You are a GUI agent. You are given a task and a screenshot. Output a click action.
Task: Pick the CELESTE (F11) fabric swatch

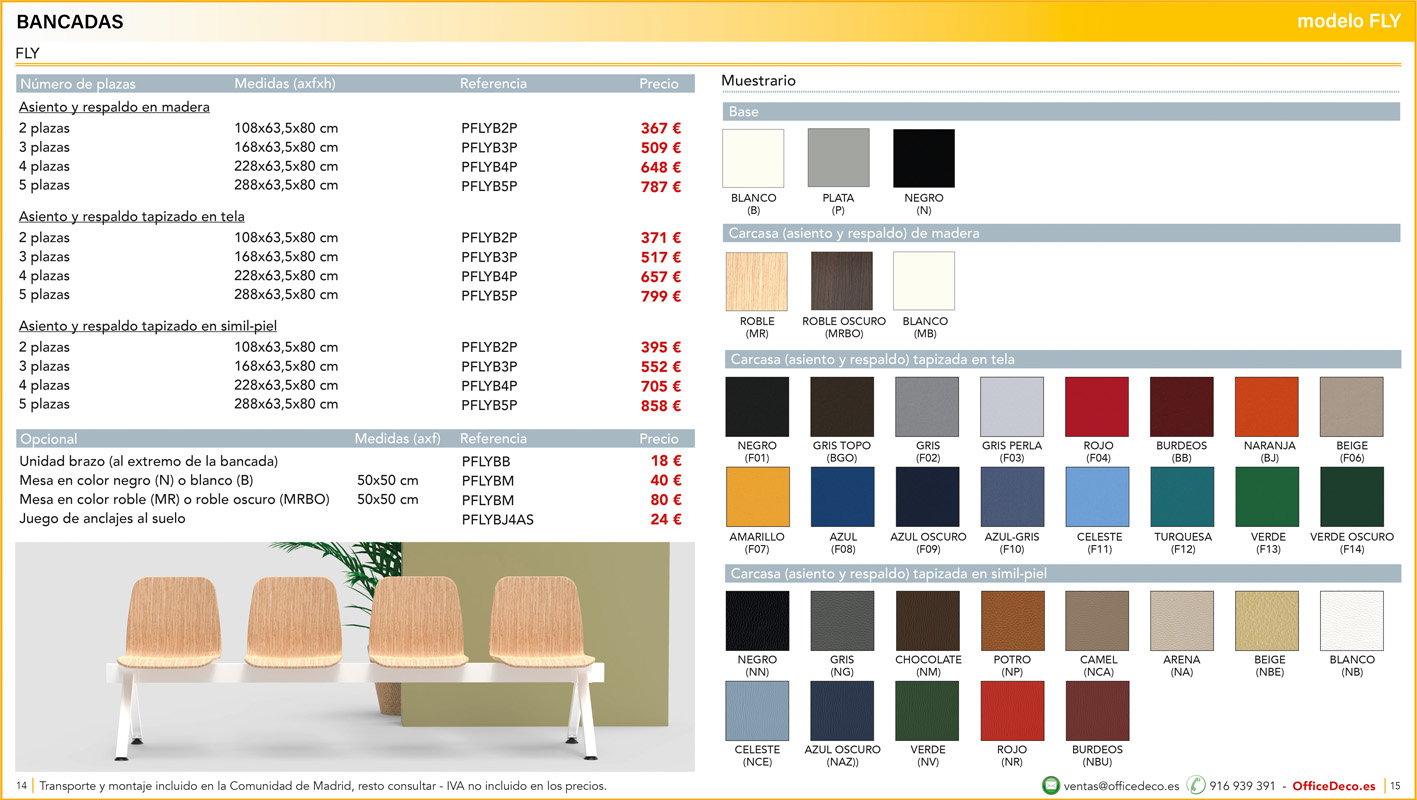click(x=1097, y=497)
